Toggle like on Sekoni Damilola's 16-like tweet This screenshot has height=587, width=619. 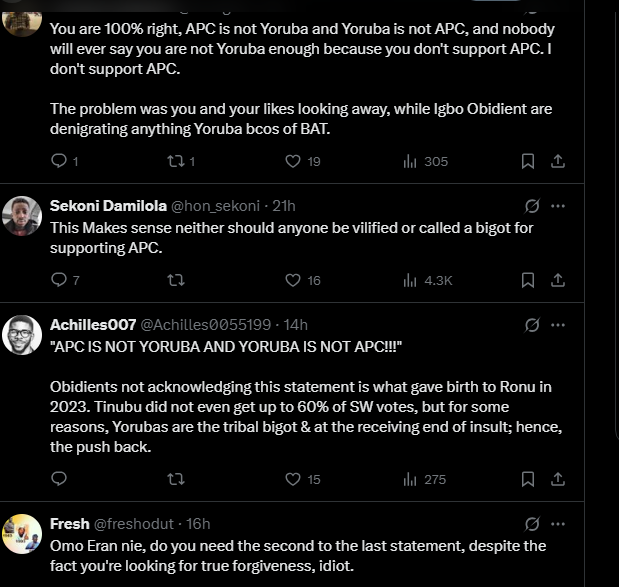point(302,280)
